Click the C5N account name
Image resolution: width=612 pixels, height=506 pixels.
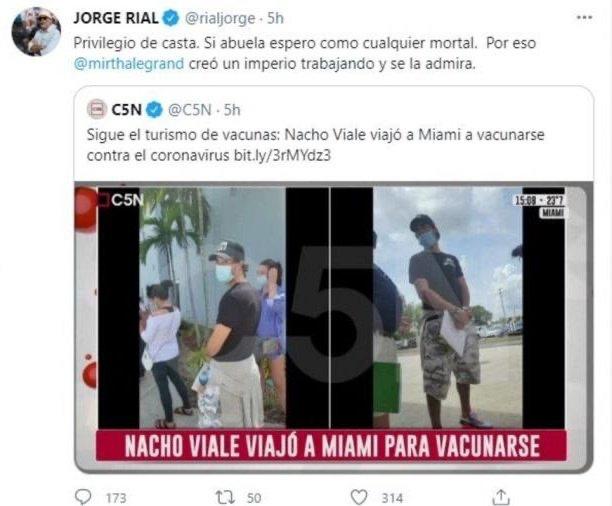pos(126,110)
